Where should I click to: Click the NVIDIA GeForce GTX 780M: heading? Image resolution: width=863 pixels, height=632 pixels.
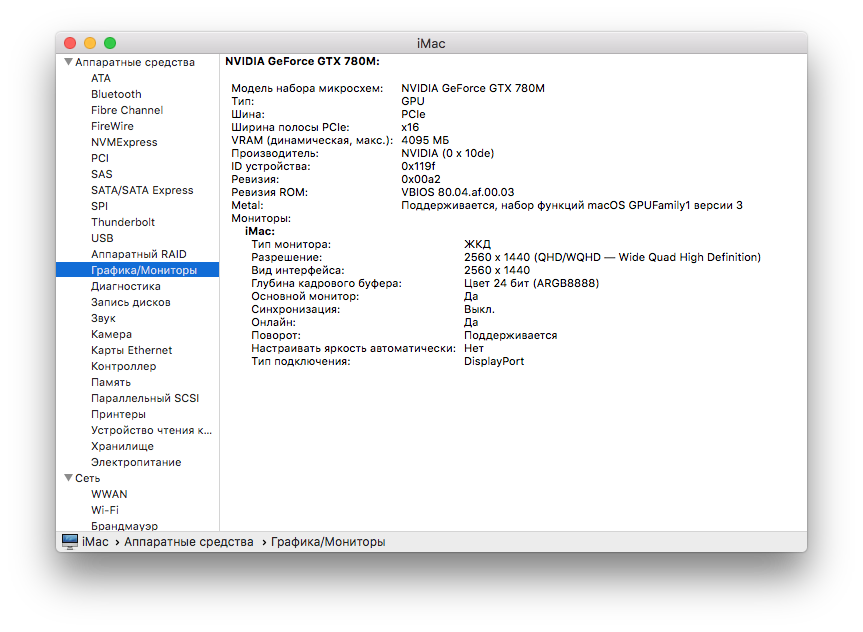(x=302, y=61)
